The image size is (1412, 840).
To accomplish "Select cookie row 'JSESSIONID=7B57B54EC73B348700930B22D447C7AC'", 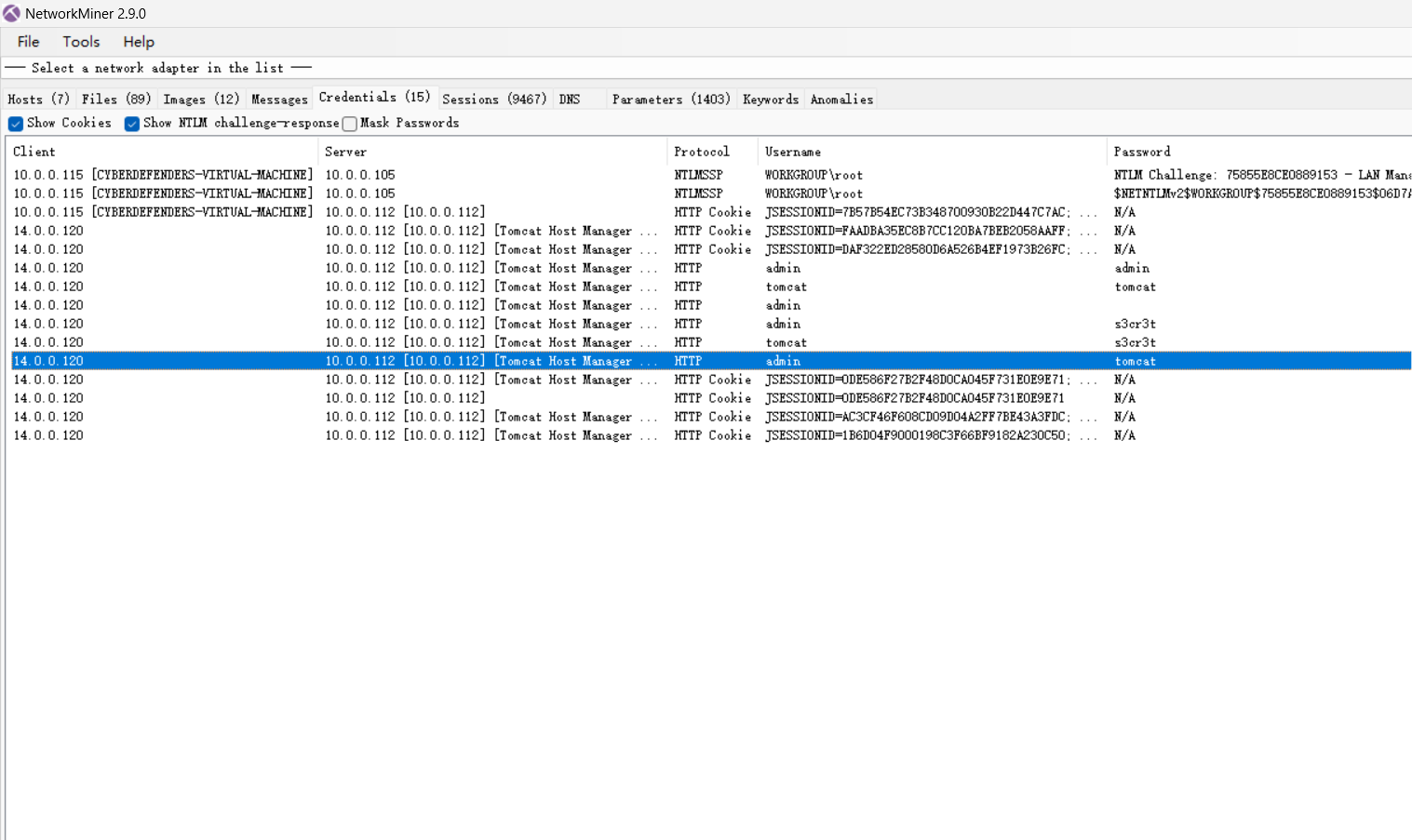I will coord(711,212).
